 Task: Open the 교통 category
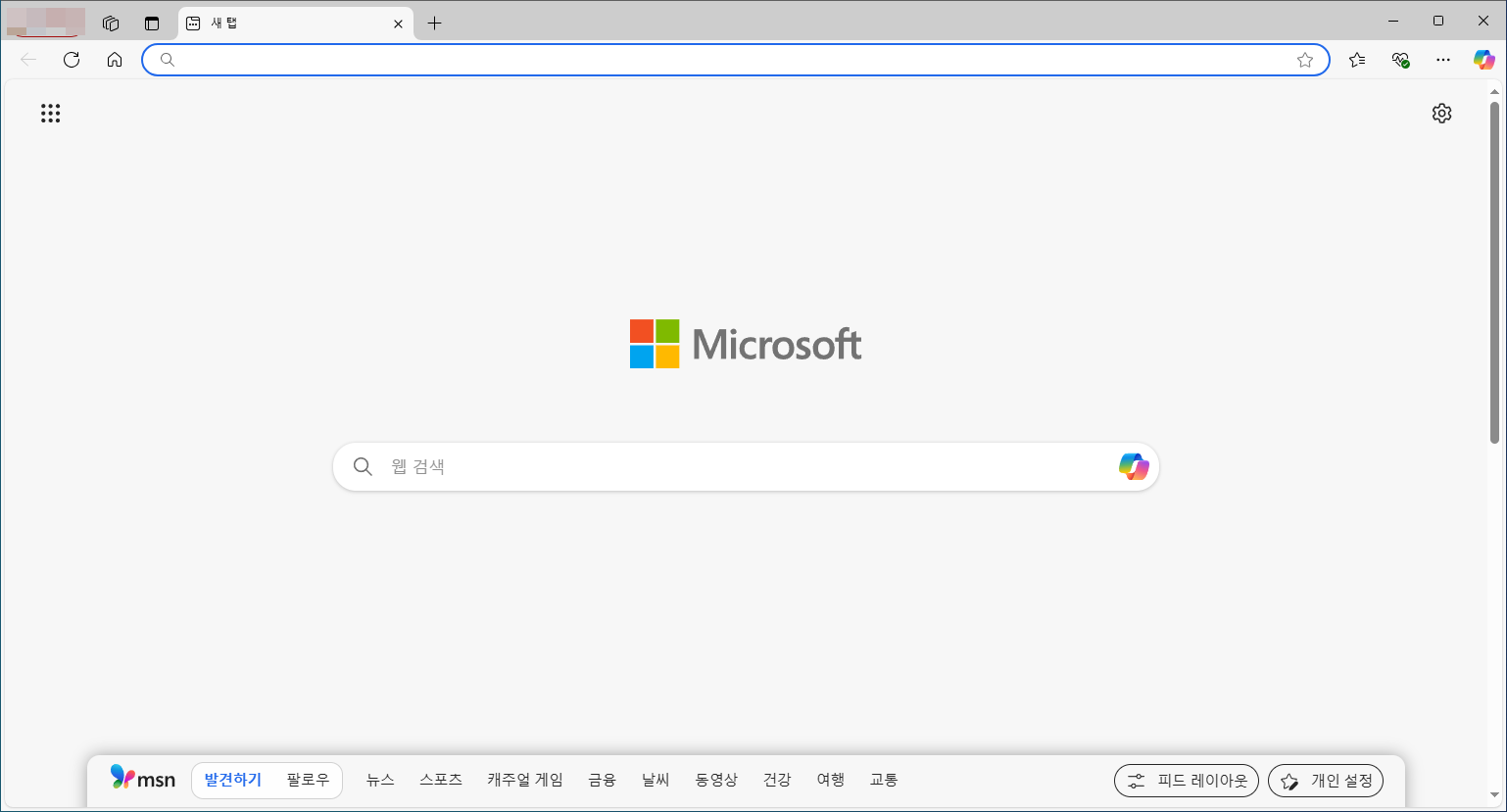pos(884,781)
